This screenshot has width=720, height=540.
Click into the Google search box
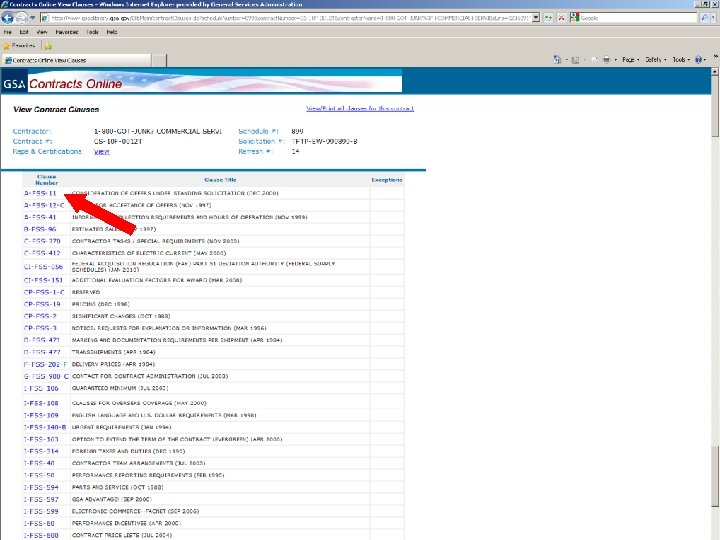tap(638, 18)
